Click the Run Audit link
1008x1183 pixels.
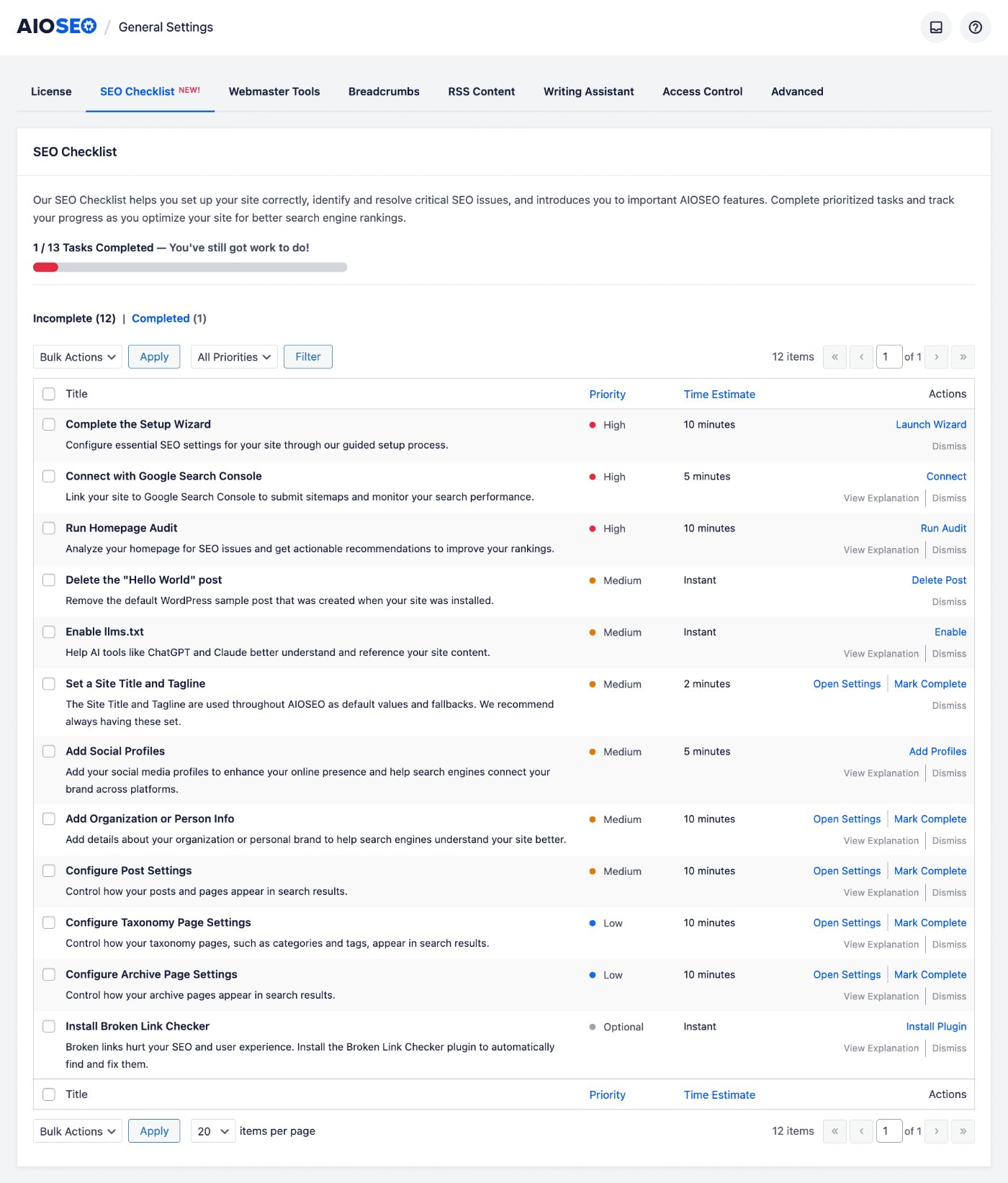943,528
